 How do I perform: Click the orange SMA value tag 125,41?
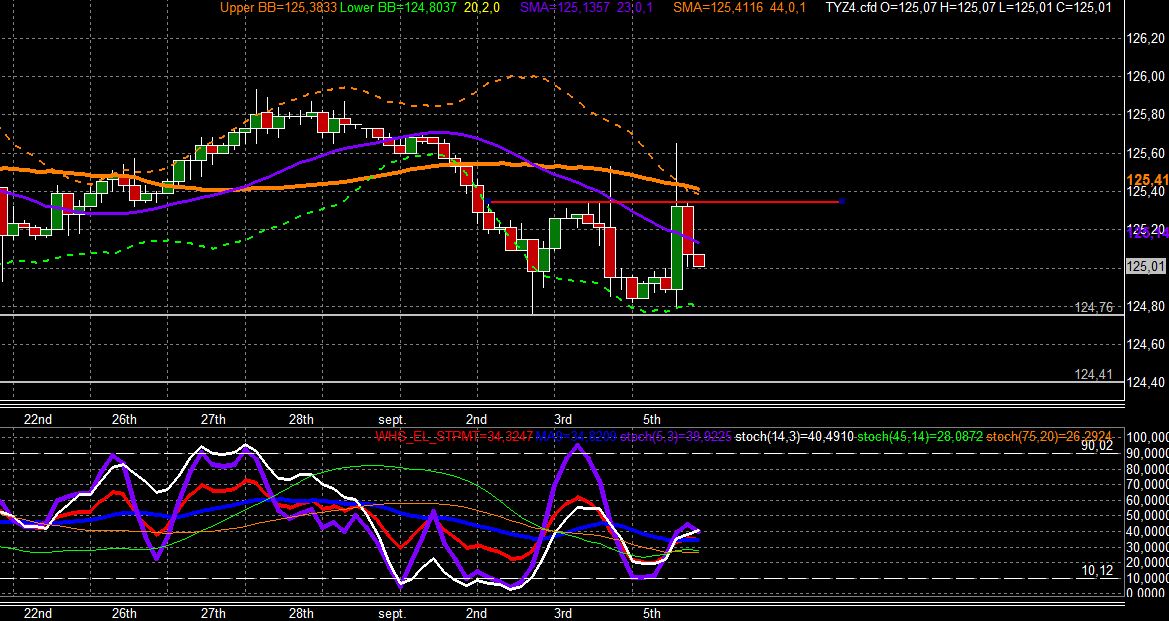pyautogui.click(x=1147, y=180)
